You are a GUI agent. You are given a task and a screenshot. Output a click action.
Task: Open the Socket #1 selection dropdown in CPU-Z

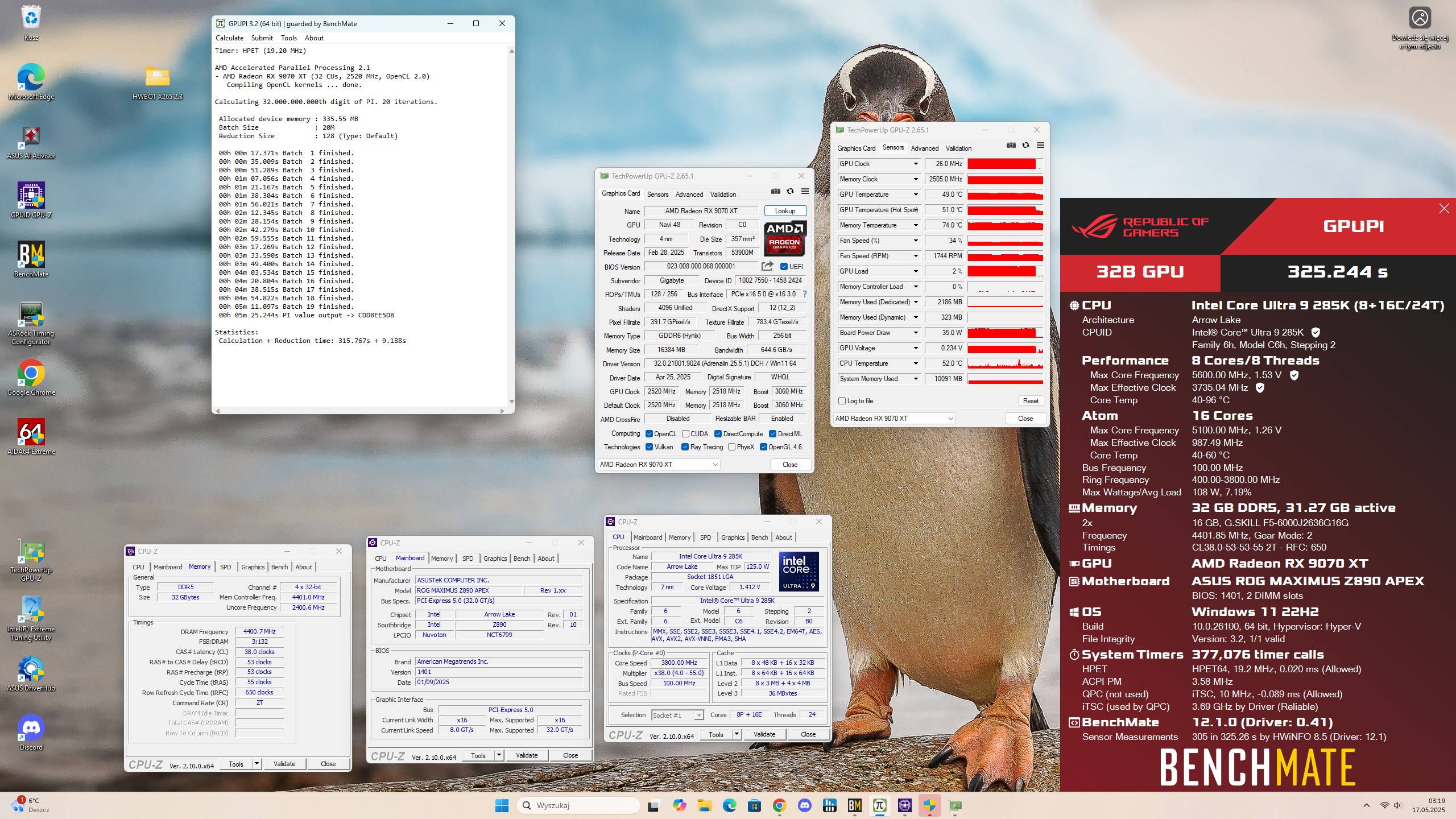click(677, 715)
